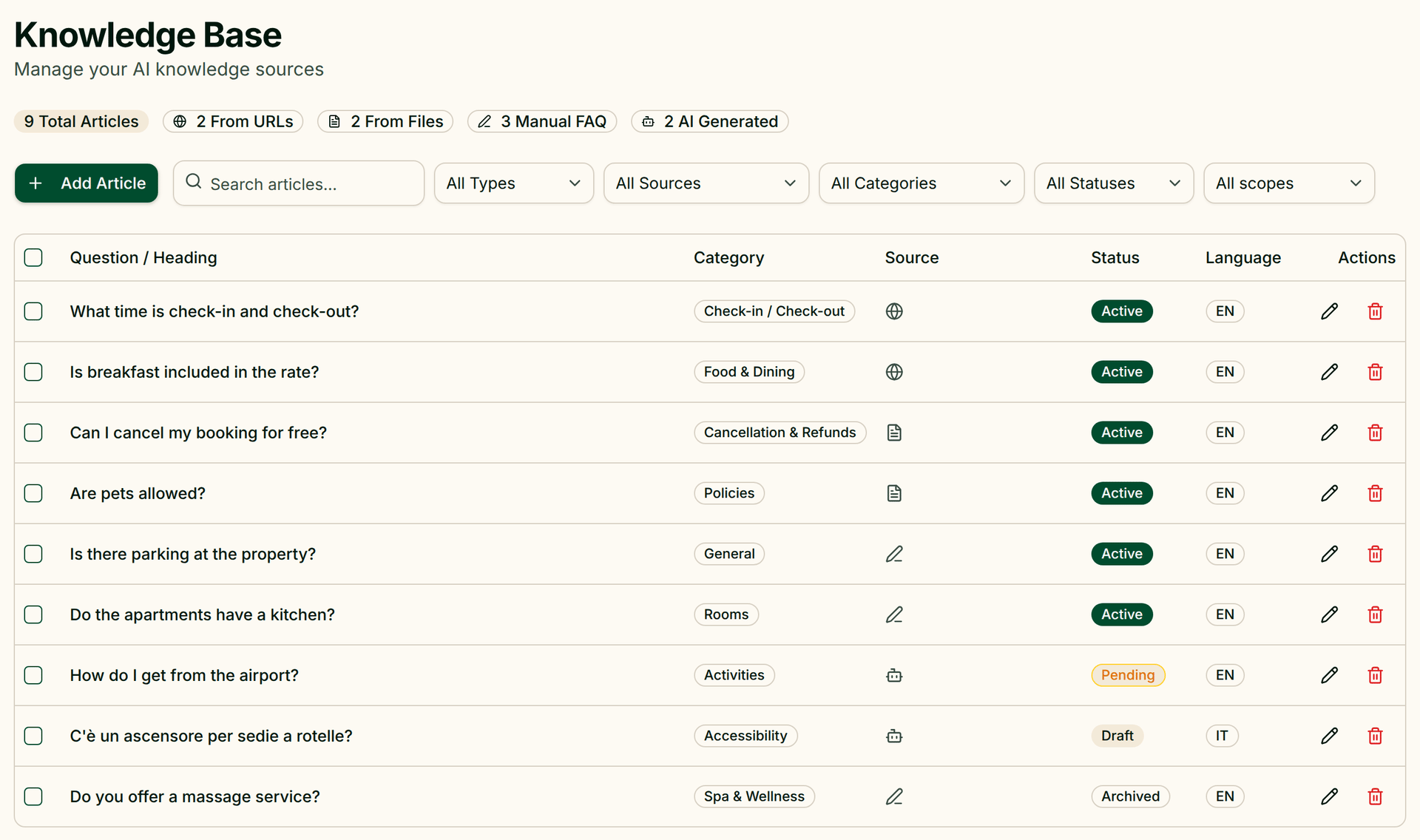The height and width of the screenshot is (840, 1420).
Task: Delete the pets allowed article
Action: point(1375,493)
